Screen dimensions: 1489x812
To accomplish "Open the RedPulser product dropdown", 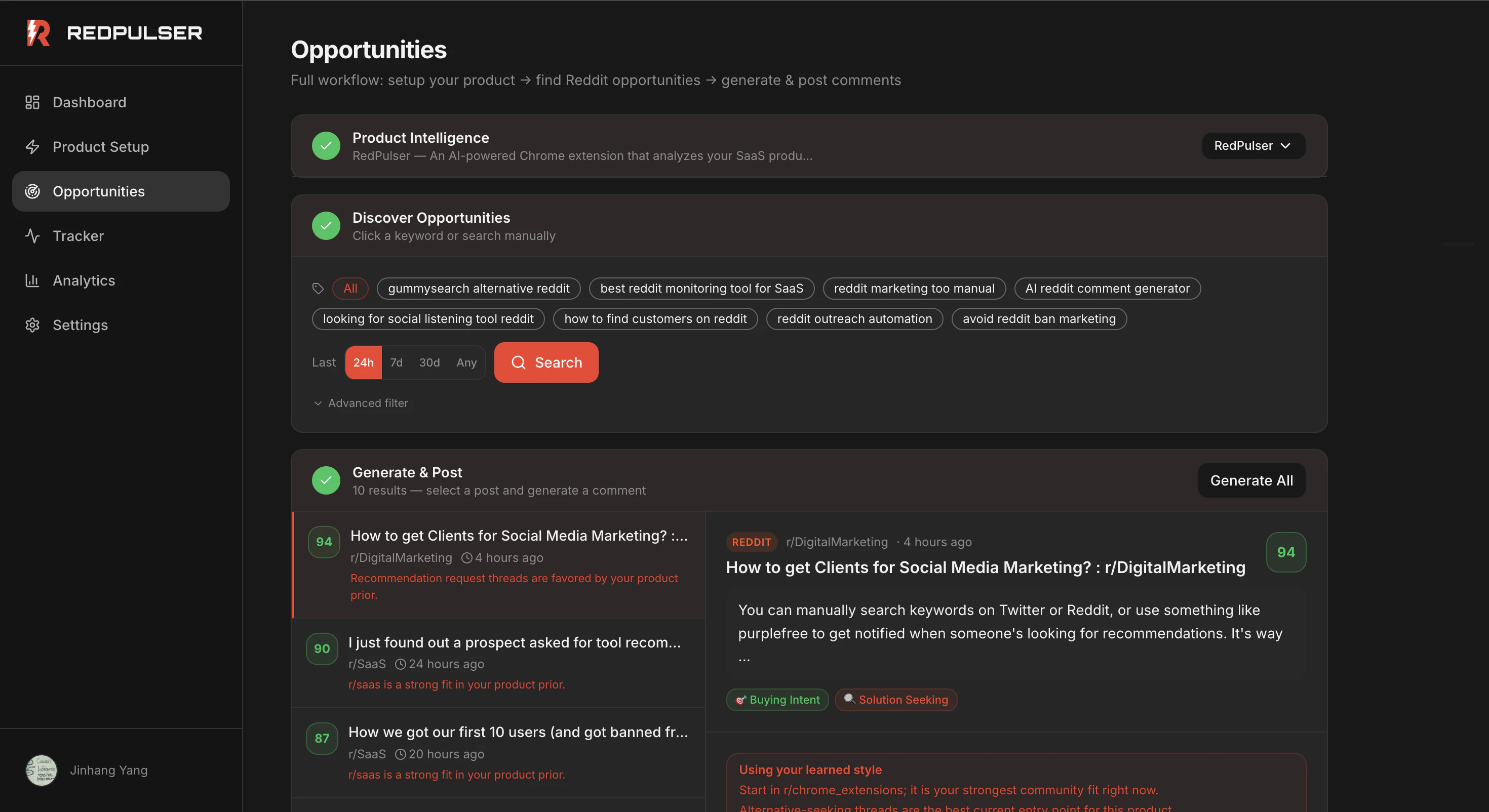I will (x=1252, y=146).
